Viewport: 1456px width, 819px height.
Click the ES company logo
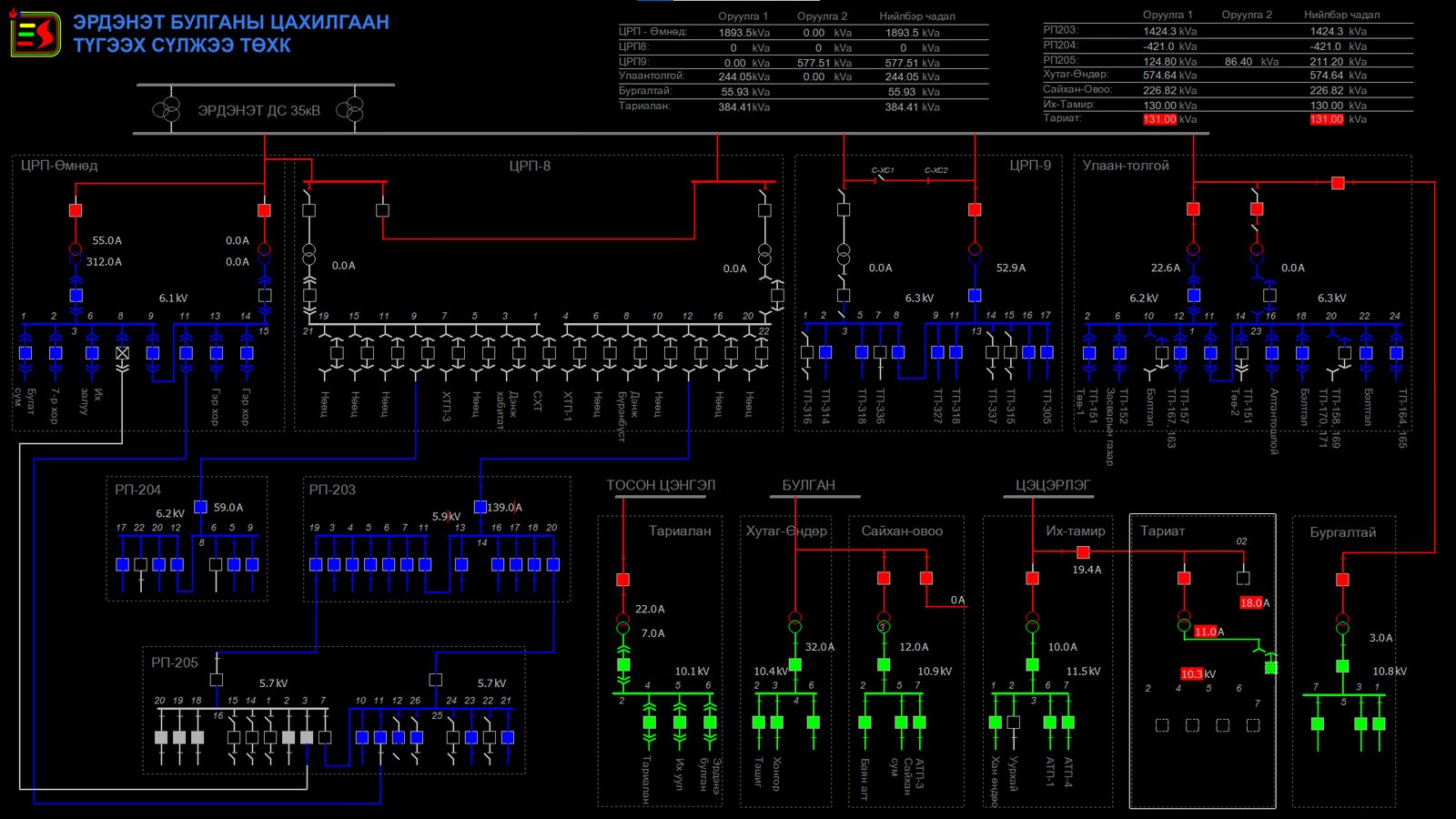[x=36, y=35]
